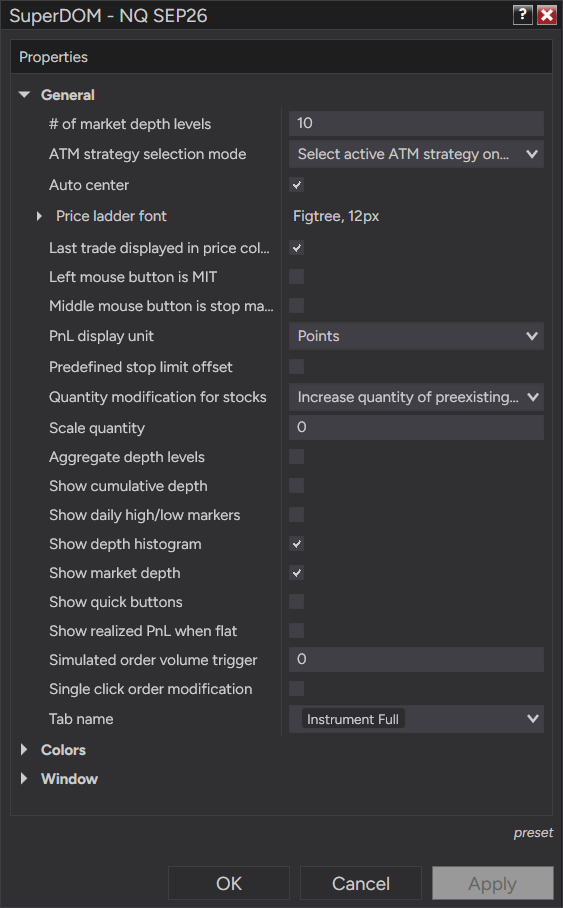The image size is (563, 908).
Task: Enable Middle mouse button is stop market
Action: tap(297, 306)
